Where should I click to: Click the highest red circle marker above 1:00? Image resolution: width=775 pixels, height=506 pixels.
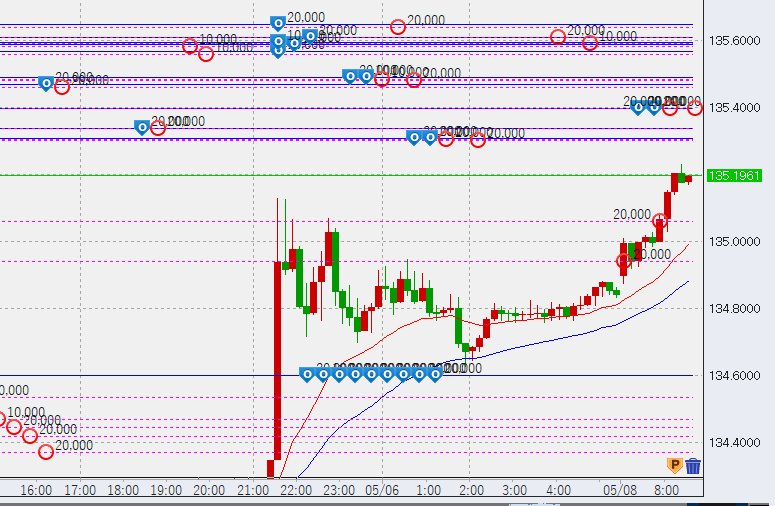398,27
